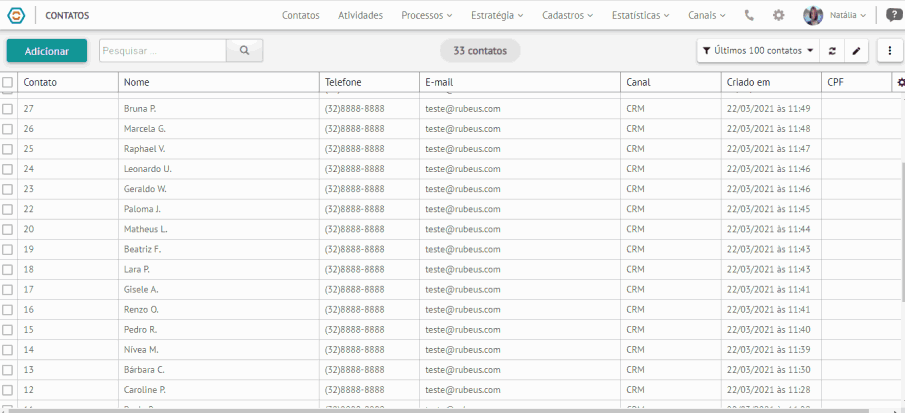Image resolution: width=905 pixels, height=413 pixels.
Task: Check the row of Paloma J.
Action: click(7, 209)
